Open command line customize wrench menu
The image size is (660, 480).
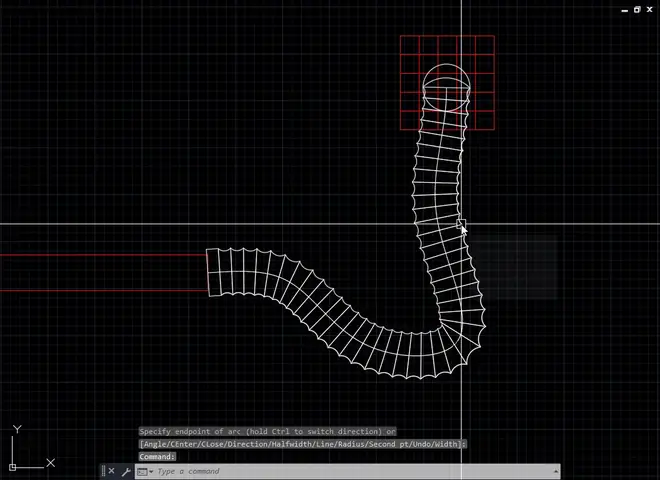(x=126, y=471)
